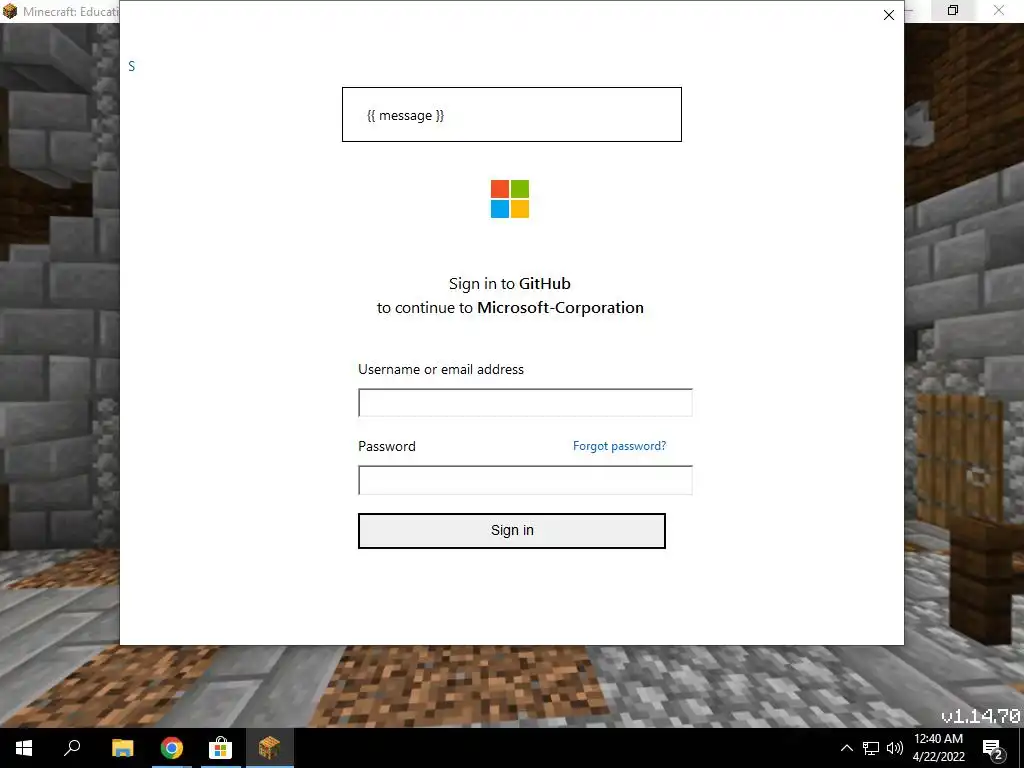Open the clock showing 12:40 AM
The height and width of the screenshot is (768, 1024).
pos(938,748)
